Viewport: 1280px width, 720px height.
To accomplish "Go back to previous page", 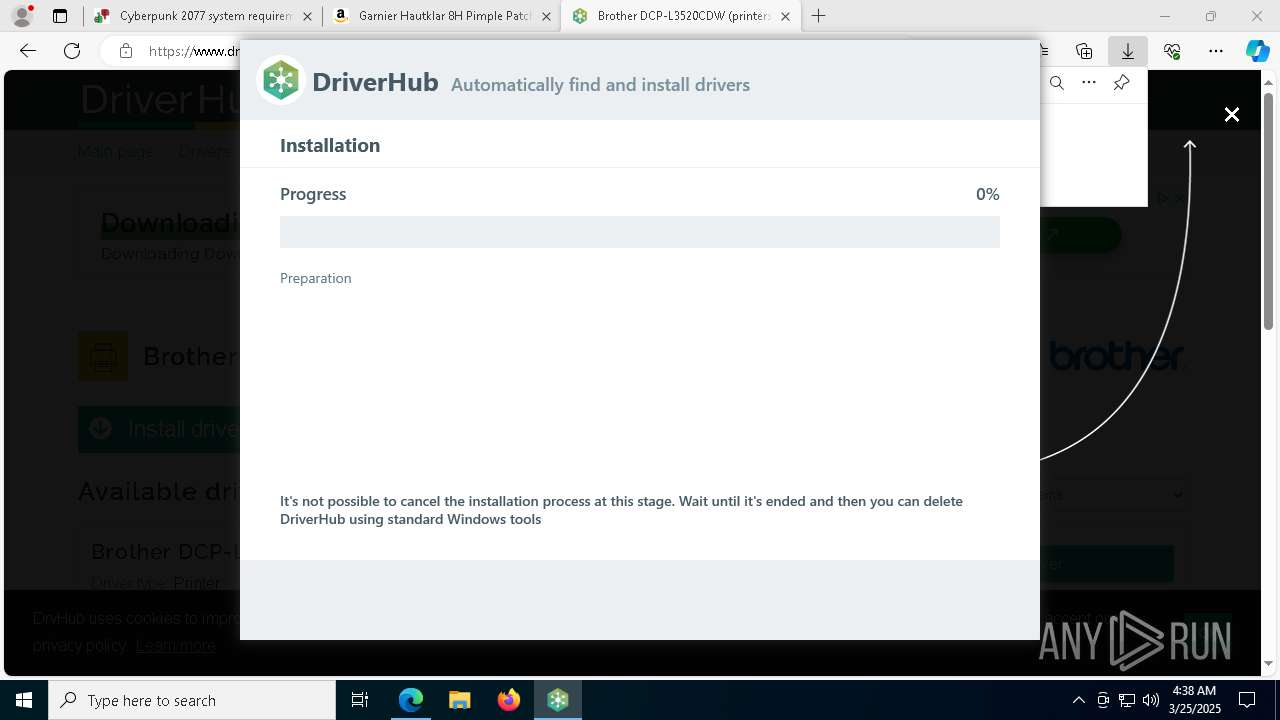I will pyautogui.click(x=28, y=51).
